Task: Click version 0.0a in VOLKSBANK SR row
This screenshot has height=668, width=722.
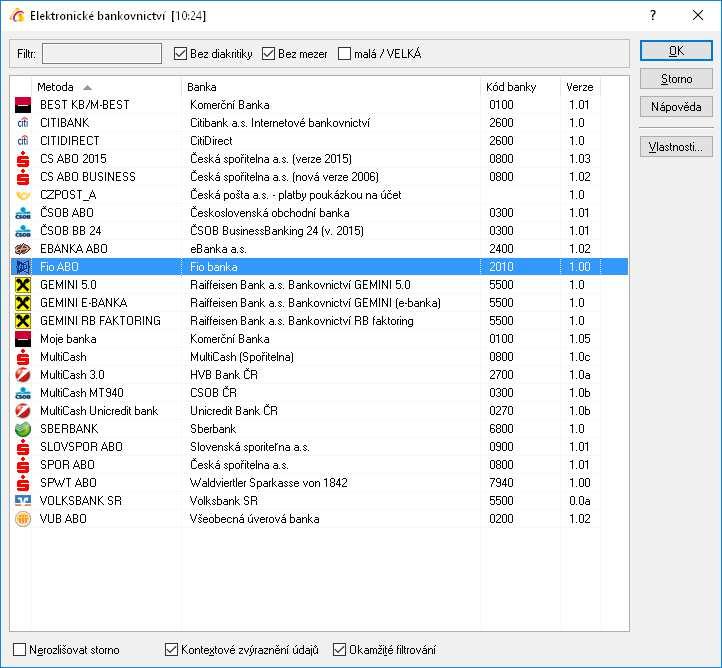Action: coord(580,501)
